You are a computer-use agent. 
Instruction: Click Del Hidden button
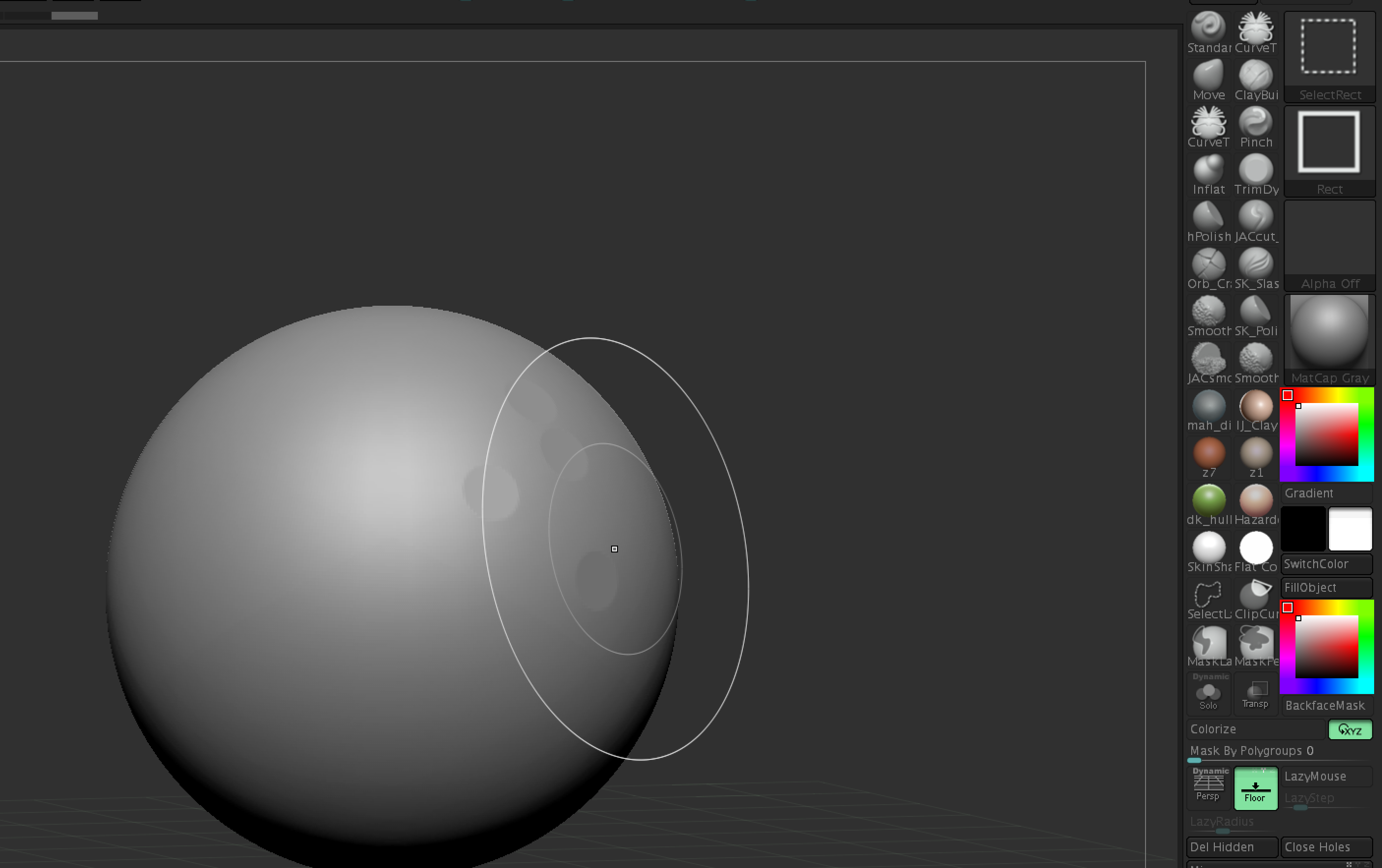(1232, 847)
